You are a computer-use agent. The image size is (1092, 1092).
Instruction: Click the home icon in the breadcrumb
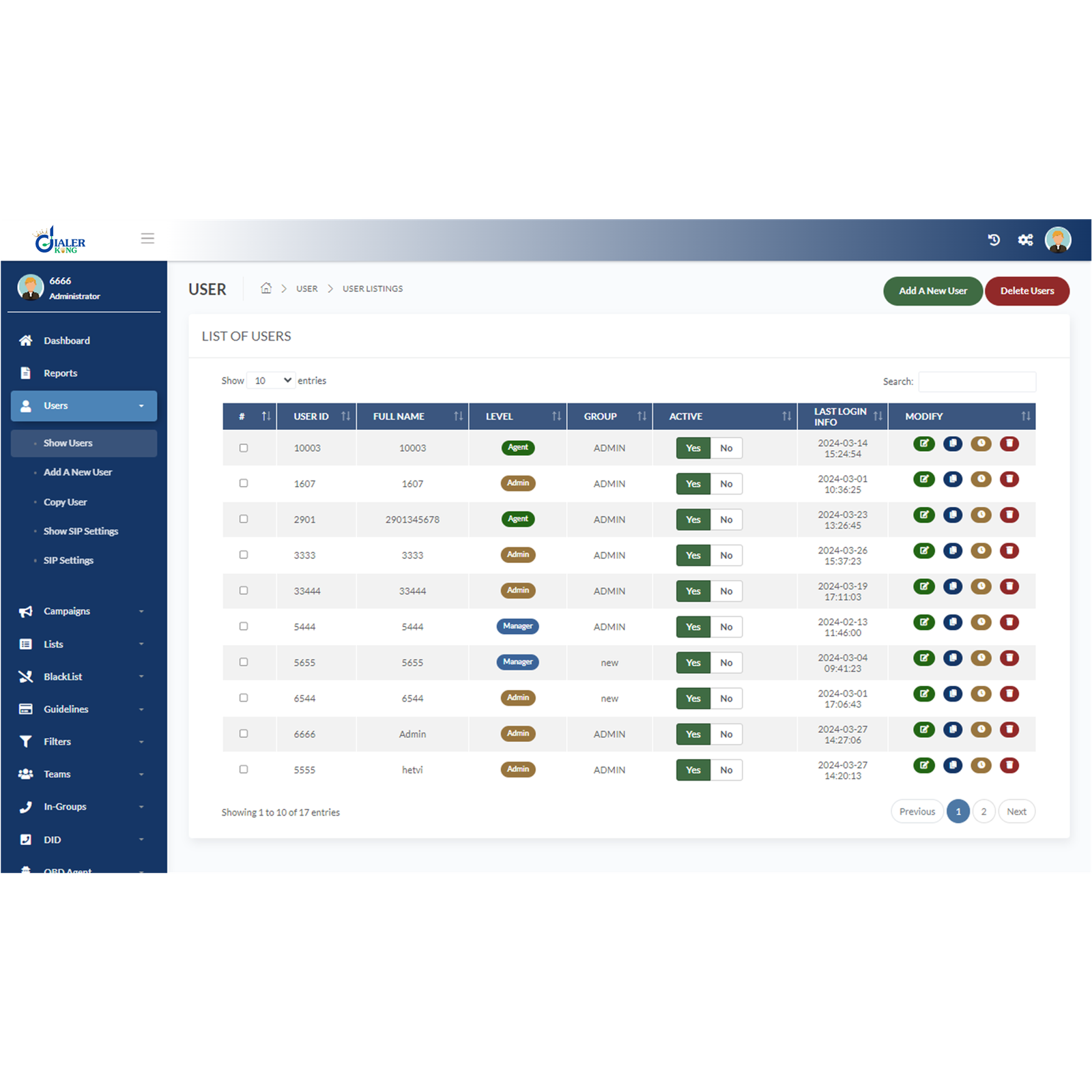pyautogui.click(x=266, y=288)
